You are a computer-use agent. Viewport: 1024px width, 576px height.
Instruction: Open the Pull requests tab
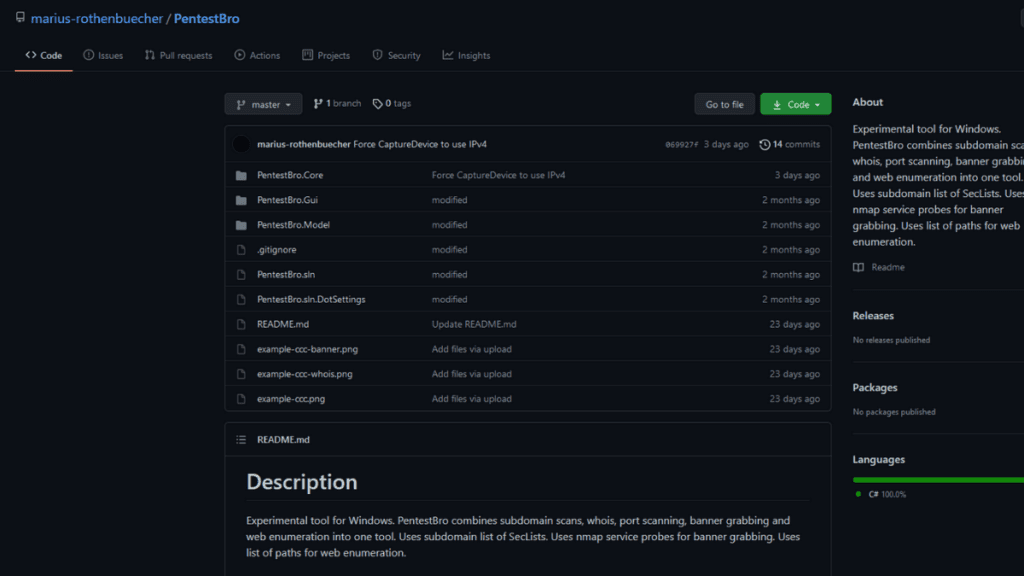pyautogui.click(x=178, y=56)
